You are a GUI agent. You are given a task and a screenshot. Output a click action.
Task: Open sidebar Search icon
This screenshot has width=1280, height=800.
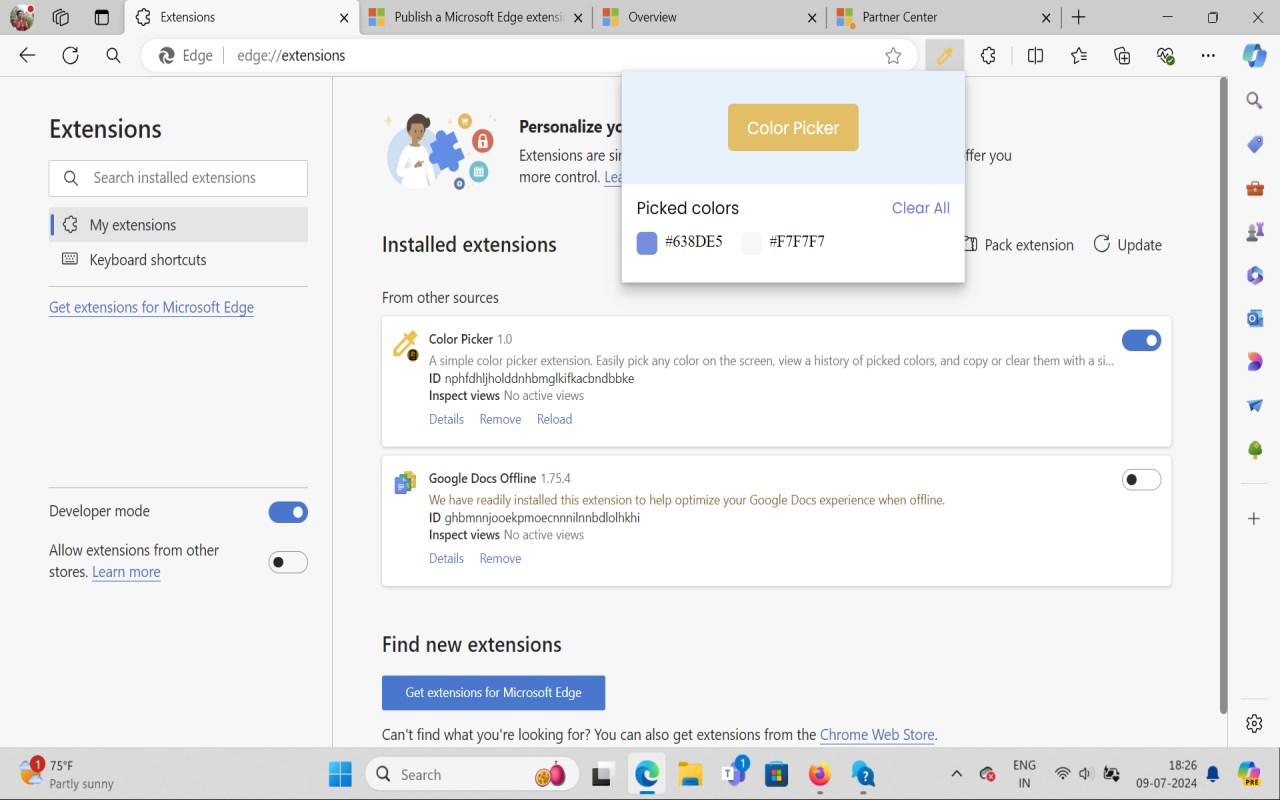[x=1254, y=100]
